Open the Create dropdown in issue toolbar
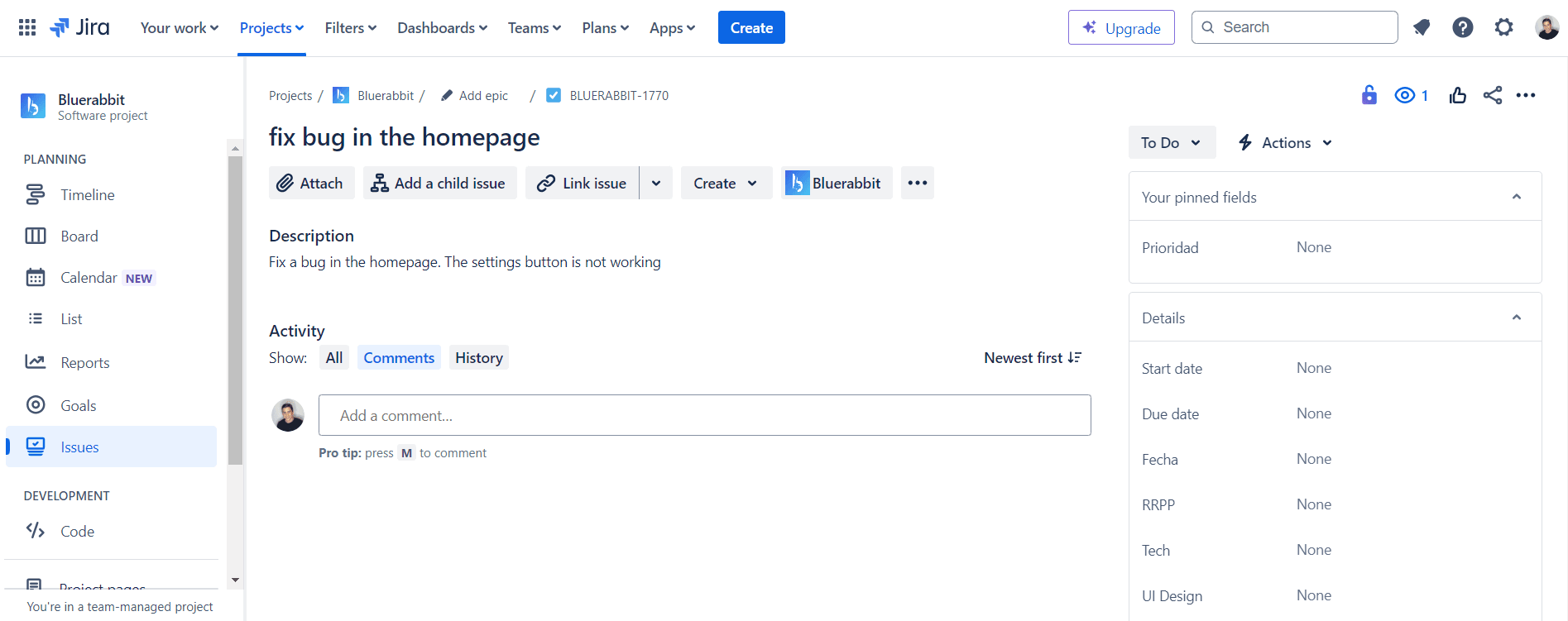Screen dimensions: 1568x621 click(726, 183)
